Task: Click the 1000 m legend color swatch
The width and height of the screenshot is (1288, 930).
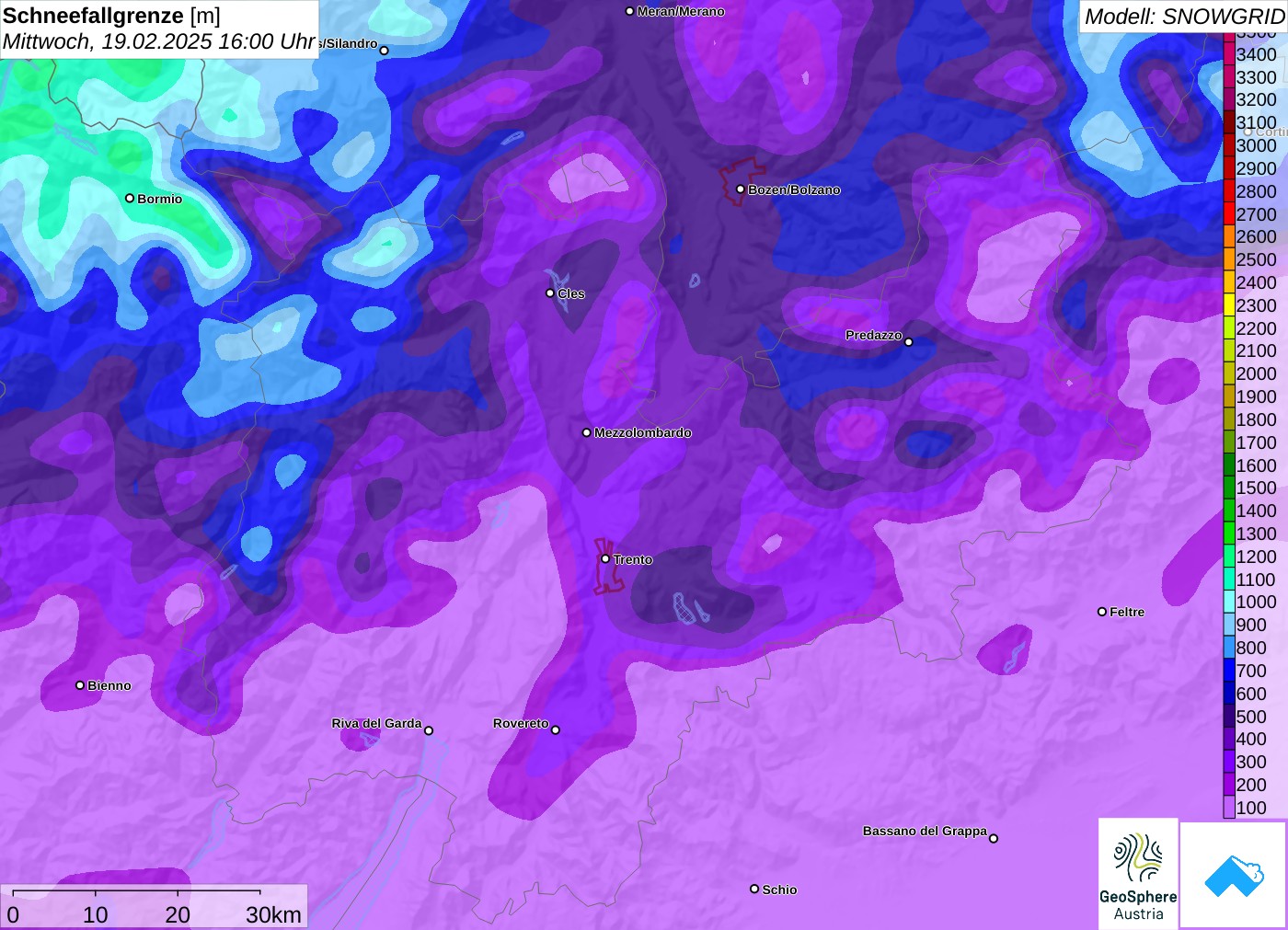Action: pos(1229,602)
